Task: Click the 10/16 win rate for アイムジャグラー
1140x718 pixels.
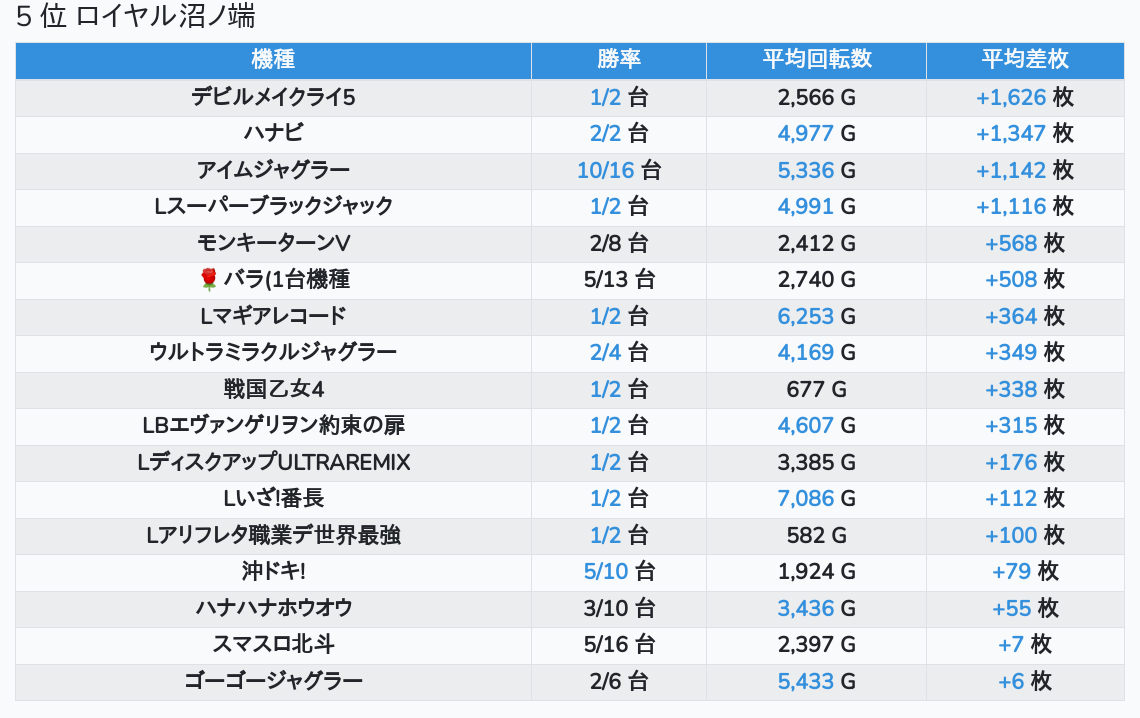Action: coord(606,170)
